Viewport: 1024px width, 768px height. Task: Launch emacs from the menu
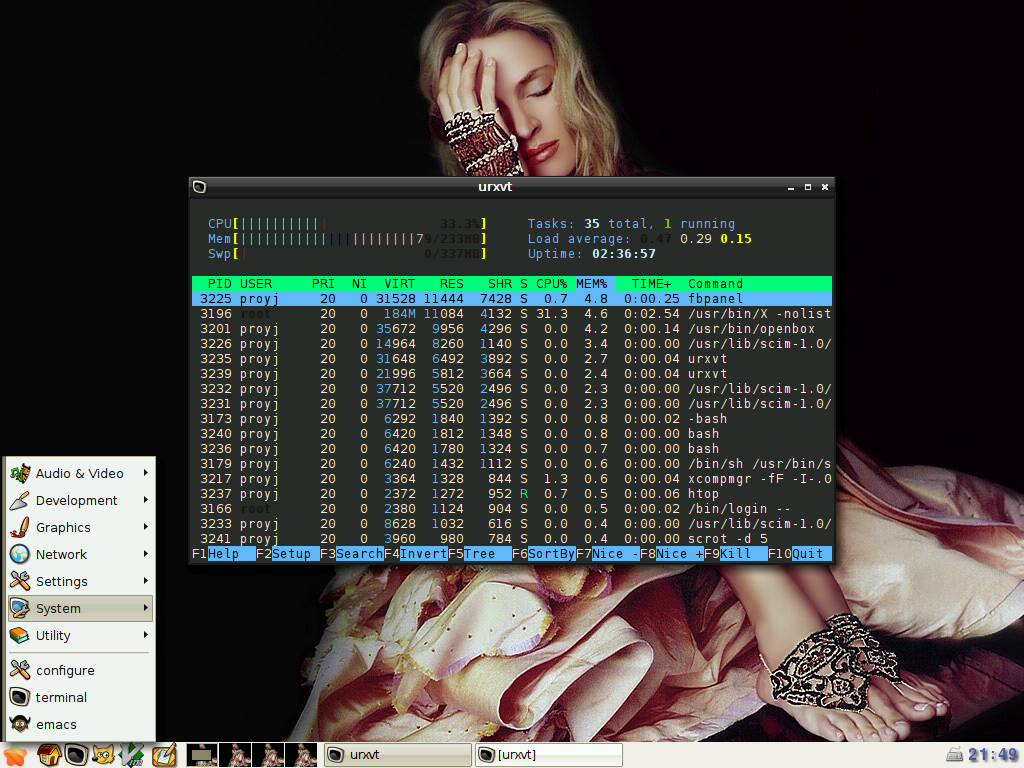click(81, 724)
